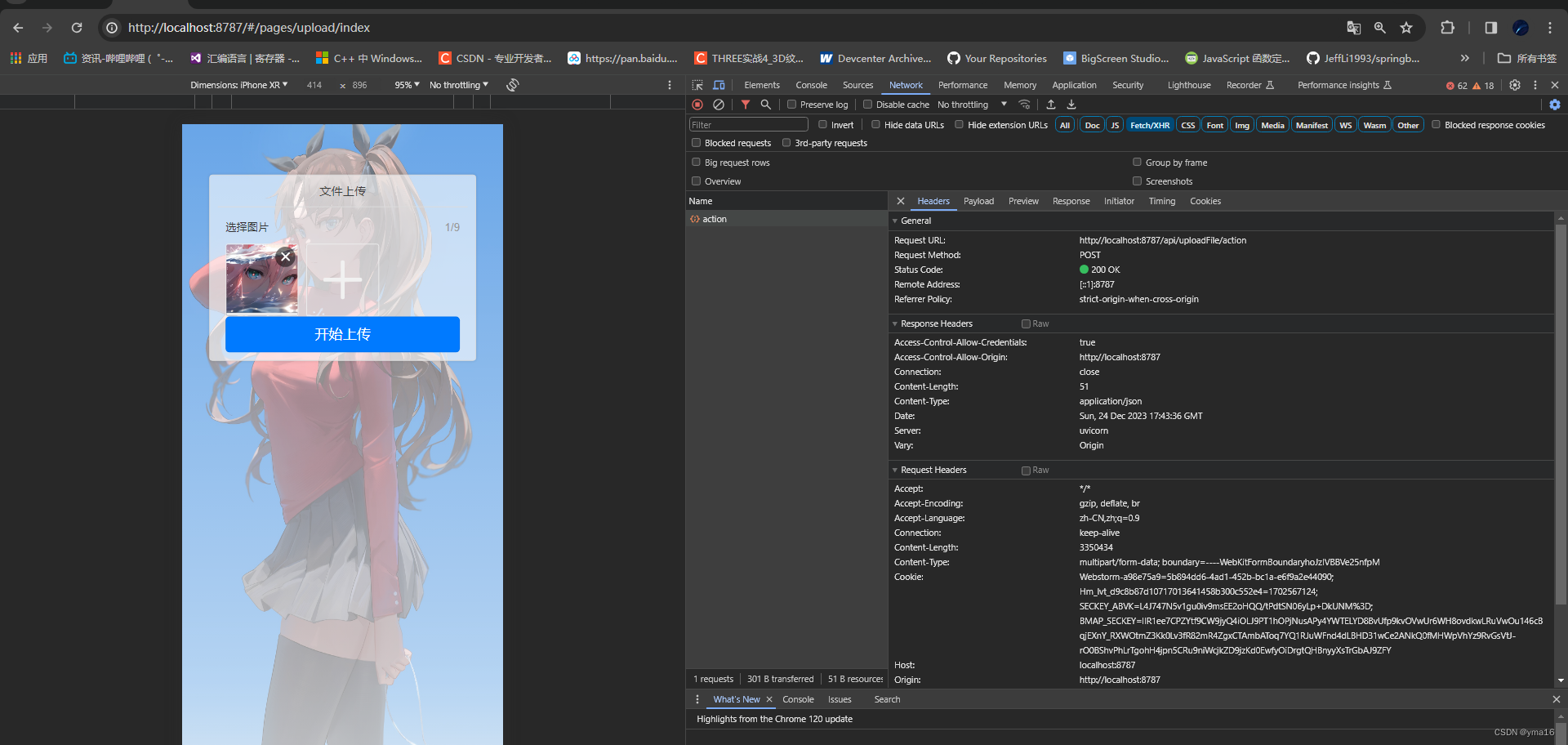Open DevTools settings gear icon
The height and width of the screenshot is (745, 1568).
pos(1515,85)
